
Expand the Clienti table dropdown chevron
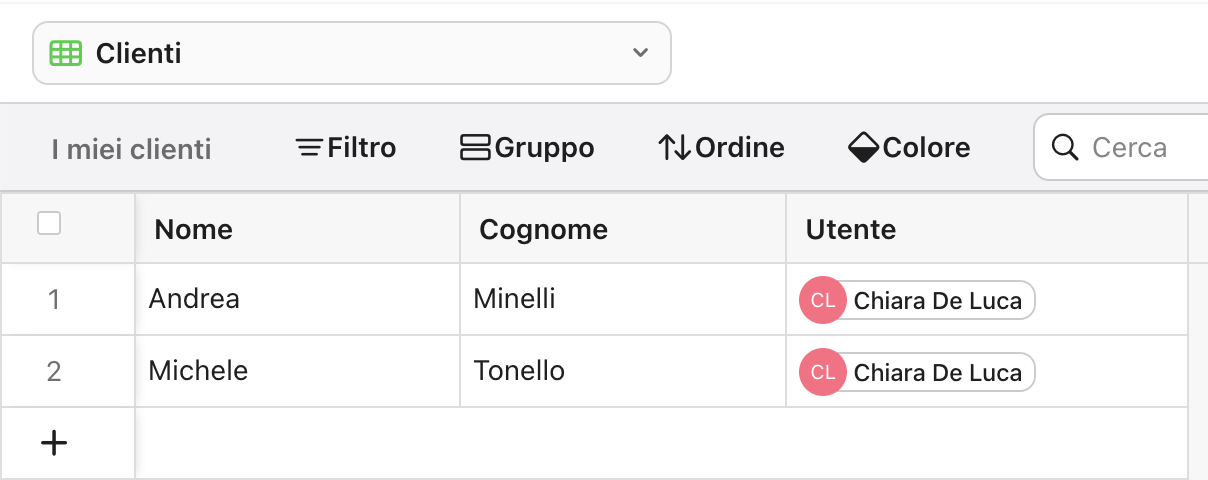tap(641, 53)
